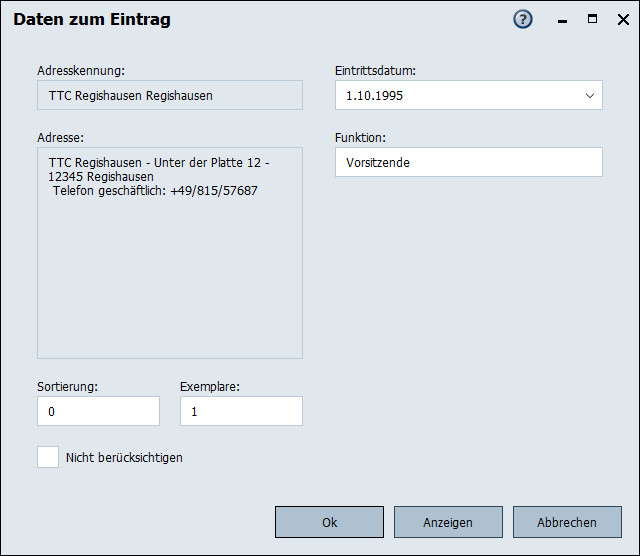
Task: Open the help question mark icon
Action: click(523, 20)
